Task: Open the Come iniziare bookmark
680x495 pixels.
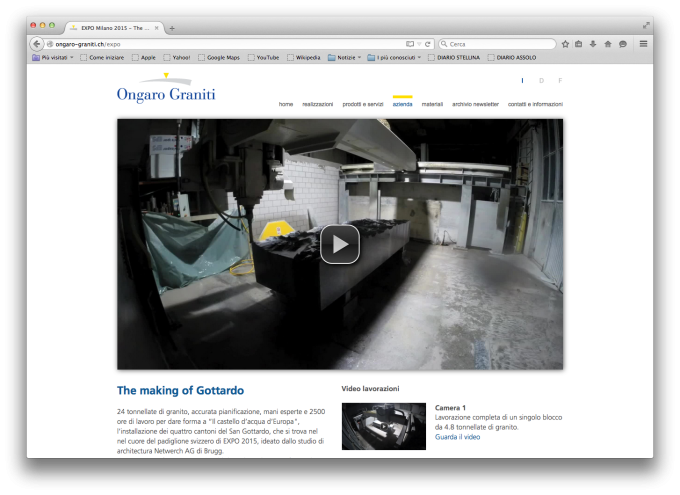Action: tap(102, 57)
